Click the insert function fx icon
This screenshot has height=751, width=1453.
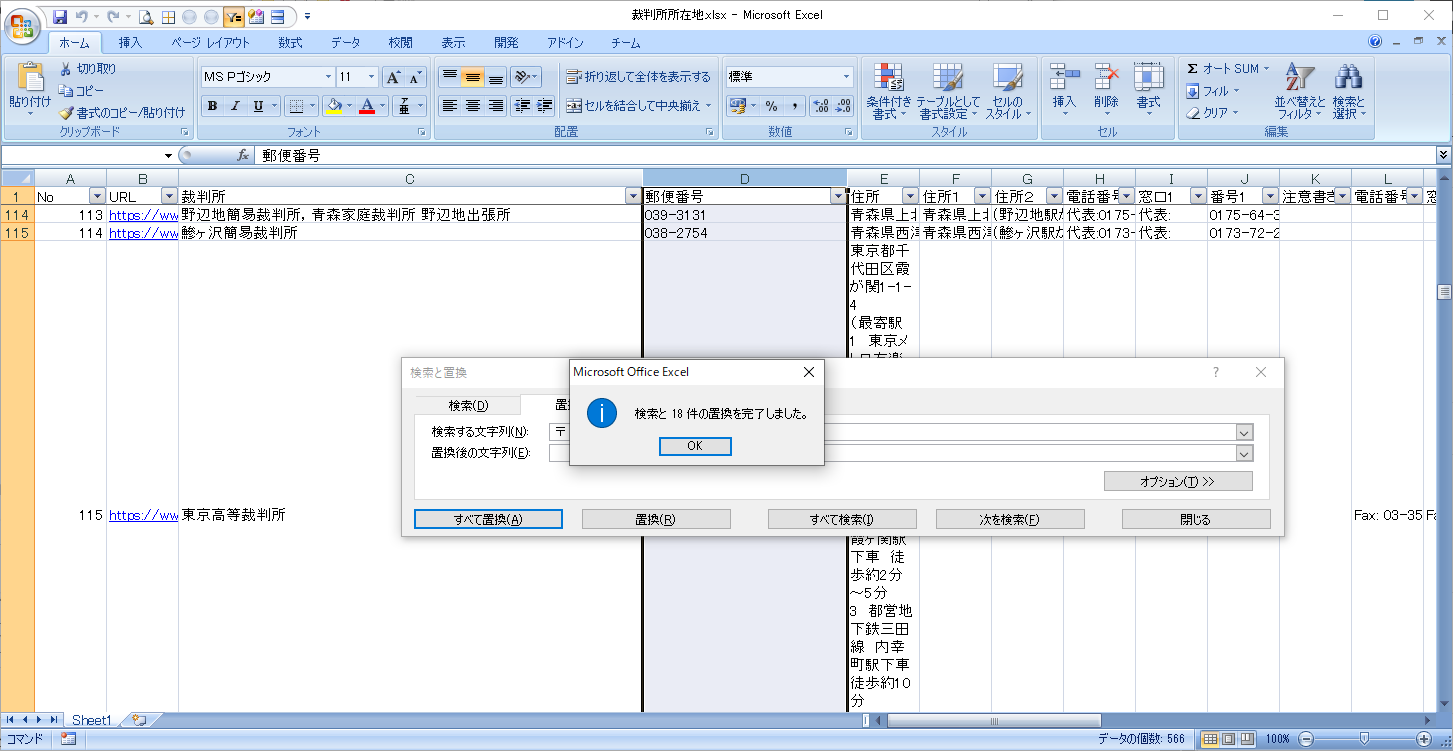click(x=243, y=155)
